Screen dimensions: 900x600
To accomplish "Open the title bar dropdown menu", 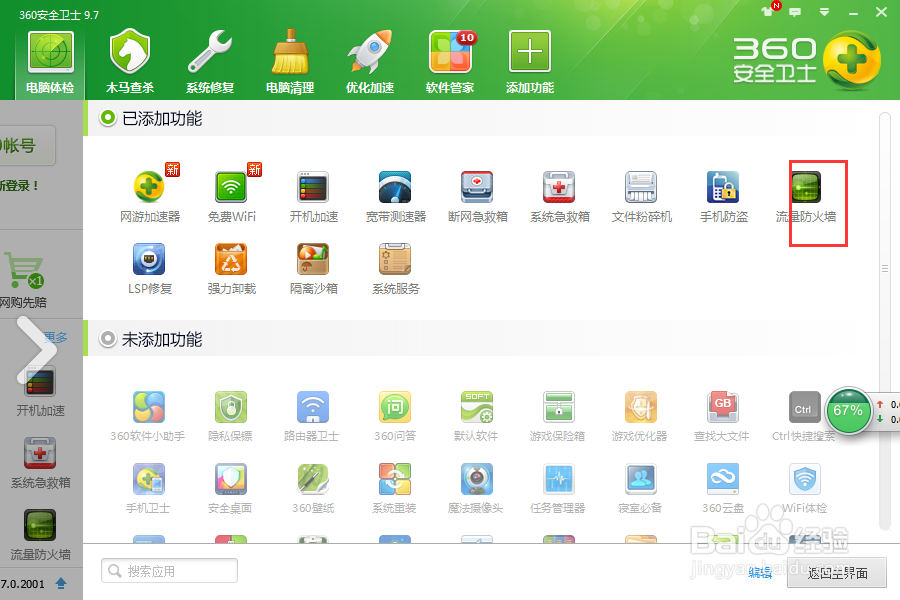I will 824,12.
